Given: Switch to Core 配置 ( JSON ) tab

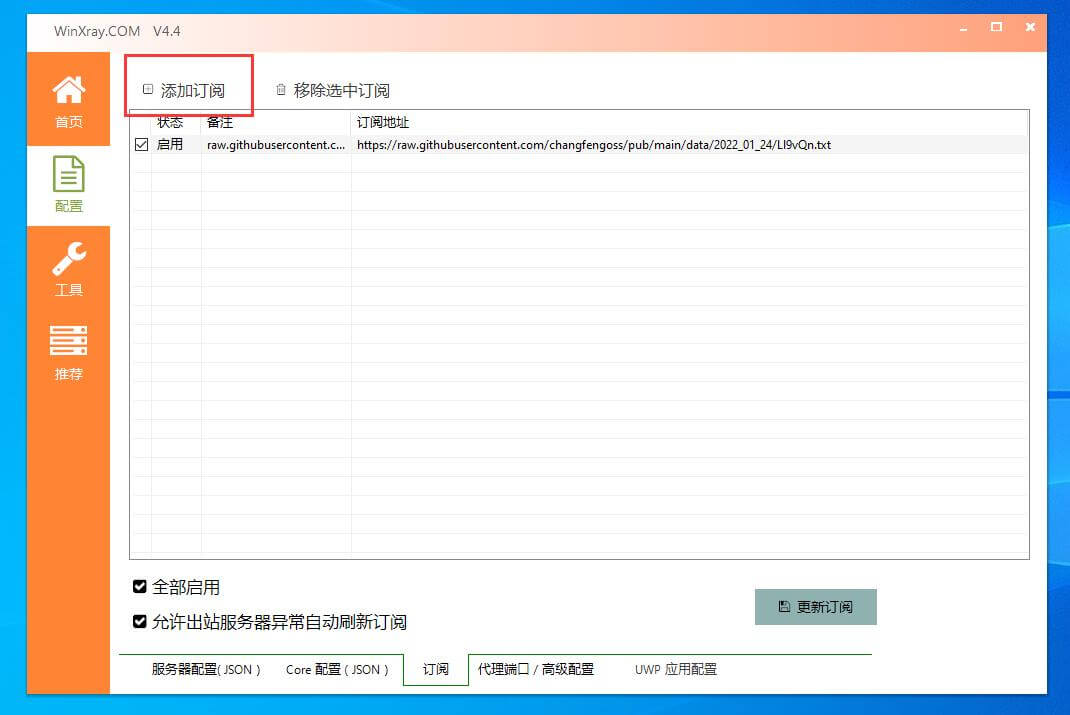Looking at the screenshot, I should coord(337,669).
